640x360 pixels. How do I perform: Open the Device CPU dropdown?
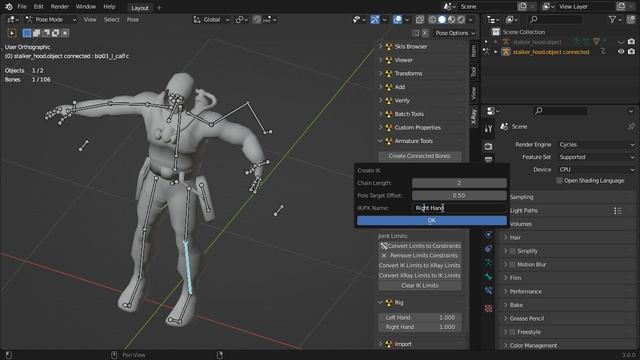[x=596, y=169]
